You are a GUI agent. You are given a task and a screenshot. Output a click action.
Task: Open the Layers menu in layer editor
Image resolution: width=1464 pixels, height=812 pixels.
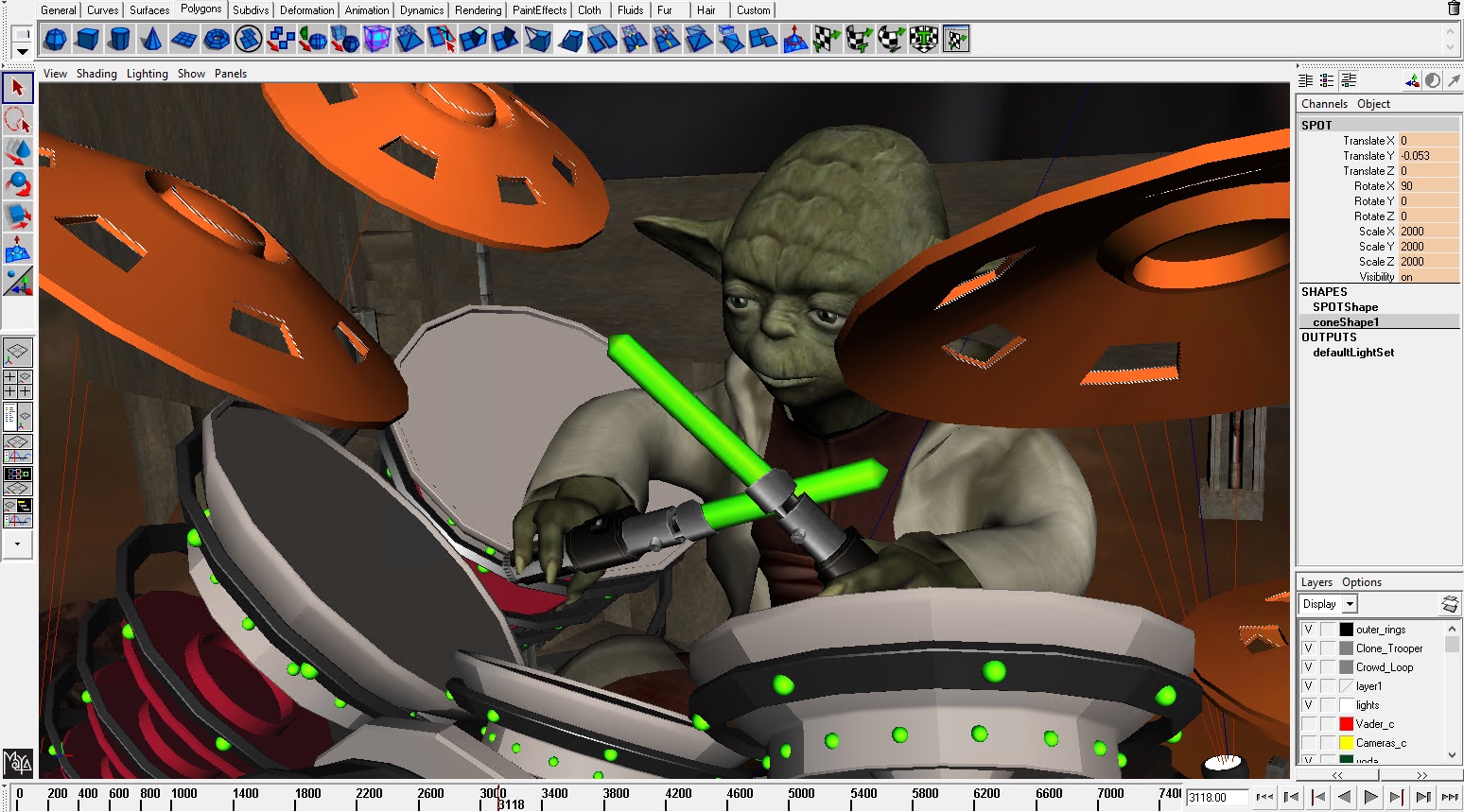1316,582
